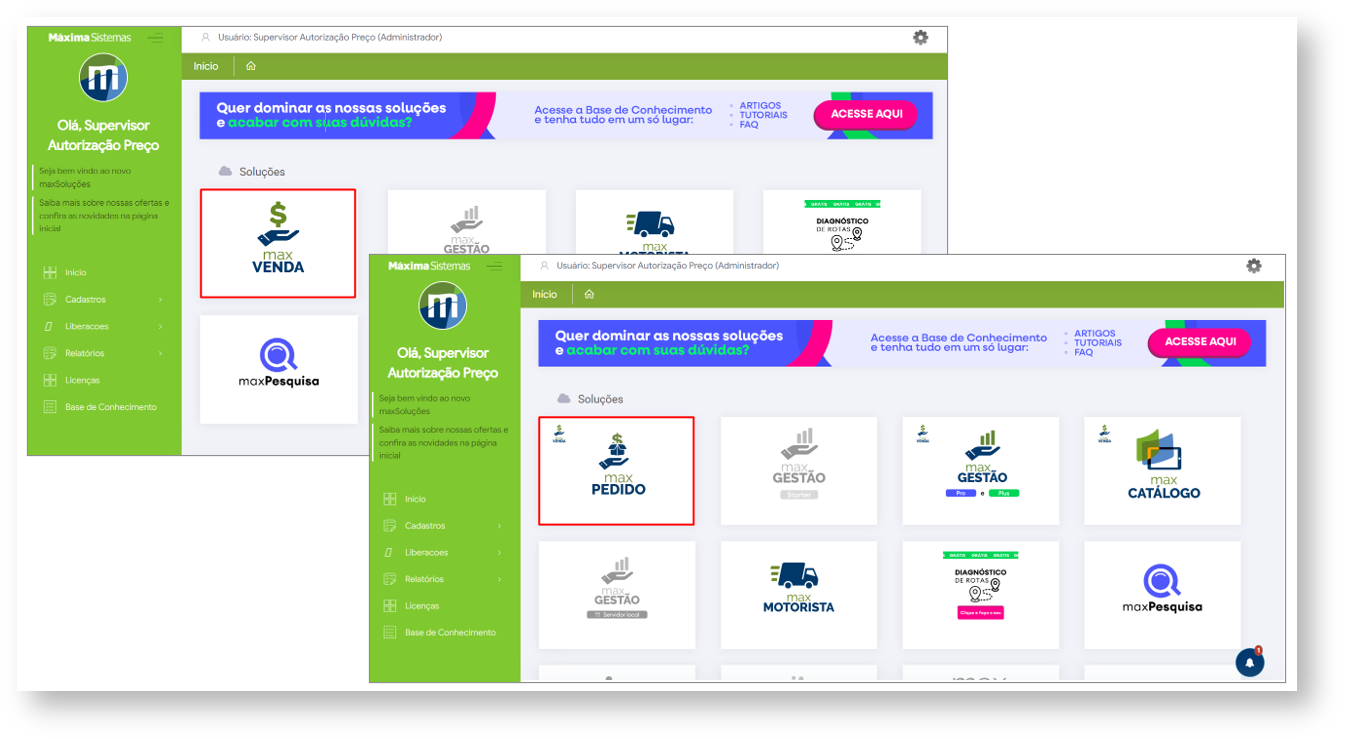This screenshot has height=739, width=1345.
Task: Click Máxima Sistemas logo in back window
Action: point(90,38)
